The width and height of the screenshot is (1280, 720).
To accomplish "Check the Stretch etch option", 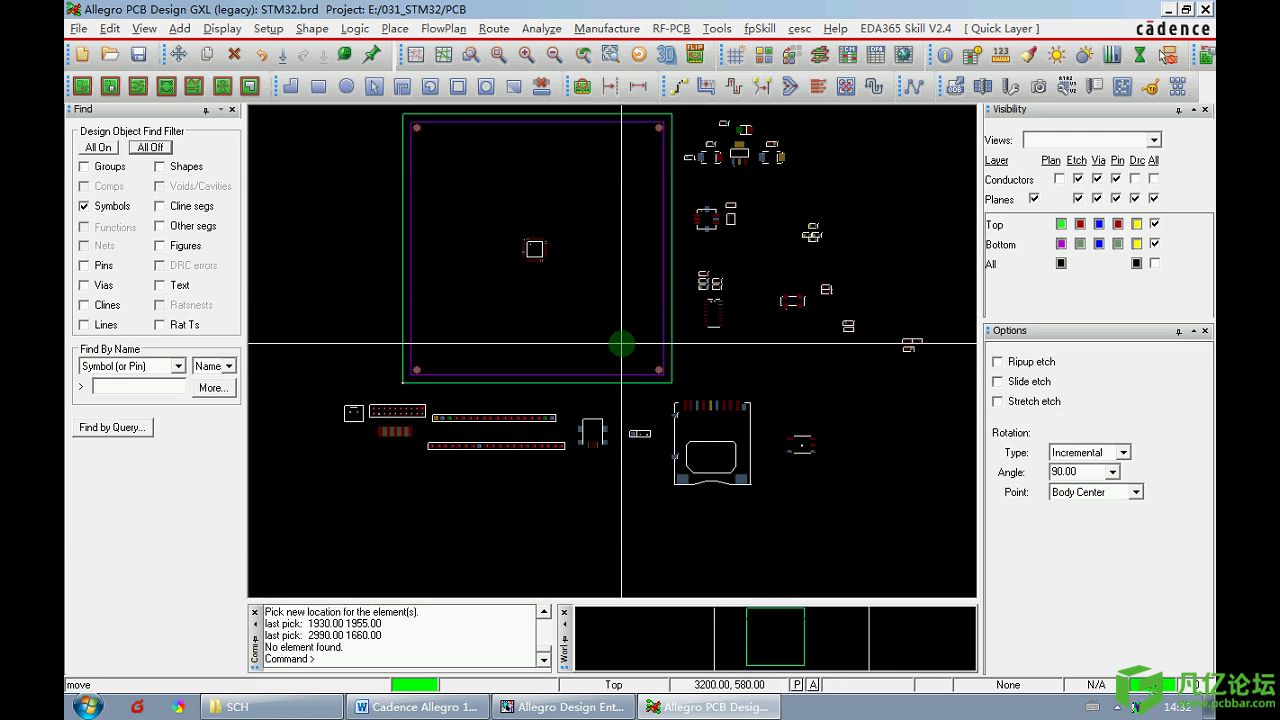I will pos(997,402).
